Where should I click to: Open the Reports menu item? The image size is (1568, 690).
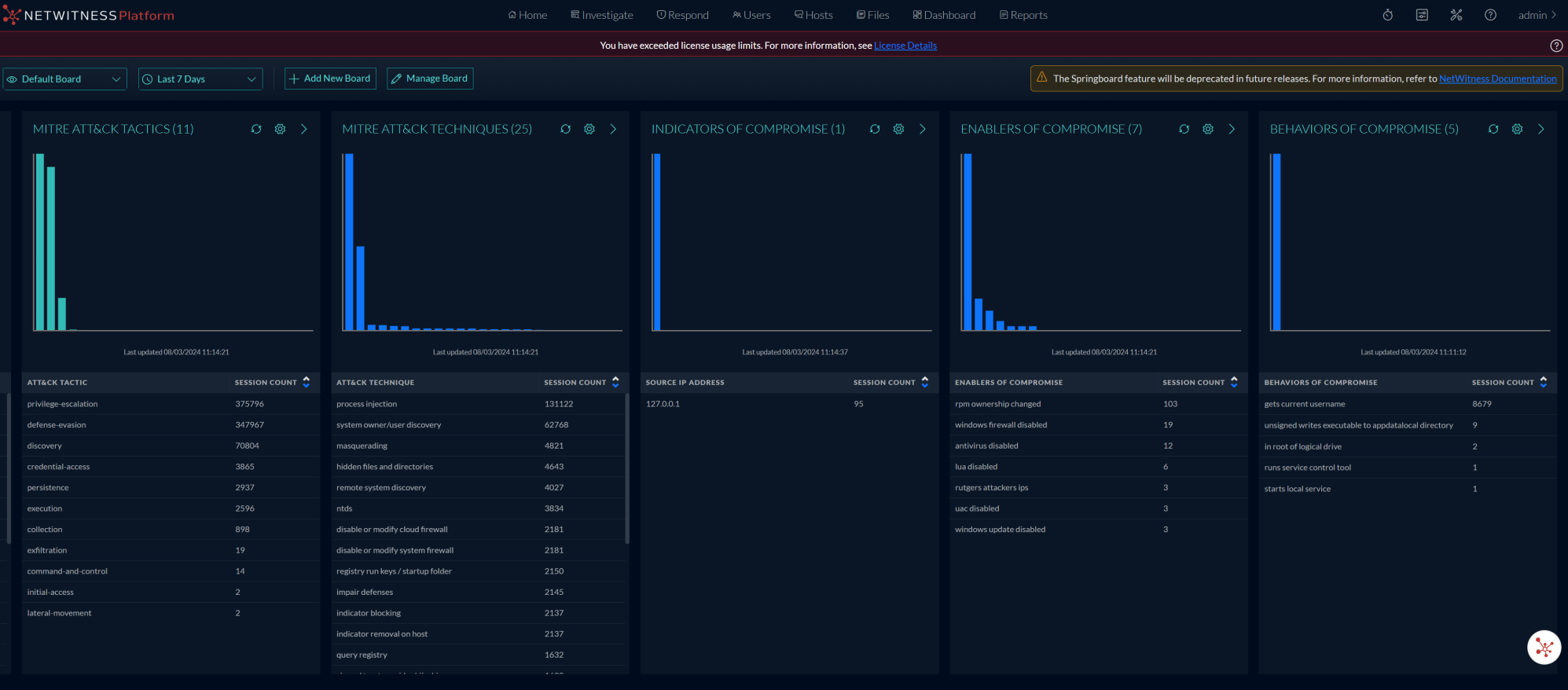(1023, 15)
